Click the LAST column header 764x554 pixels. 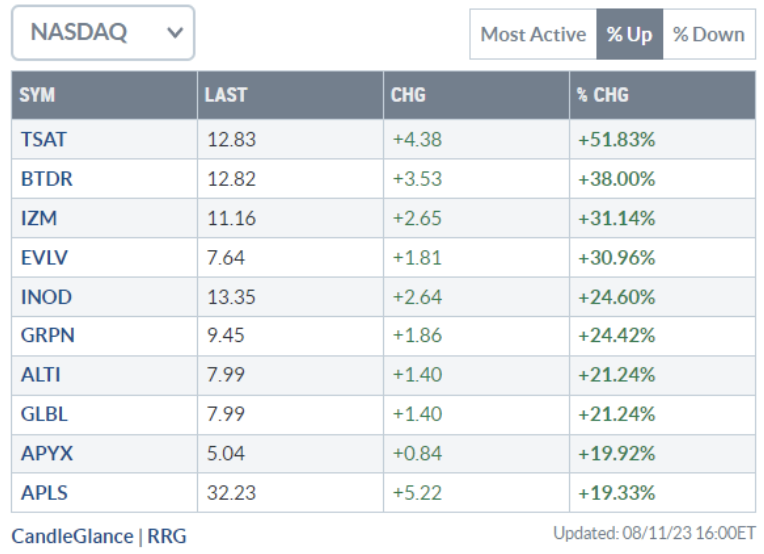(225, 95)
